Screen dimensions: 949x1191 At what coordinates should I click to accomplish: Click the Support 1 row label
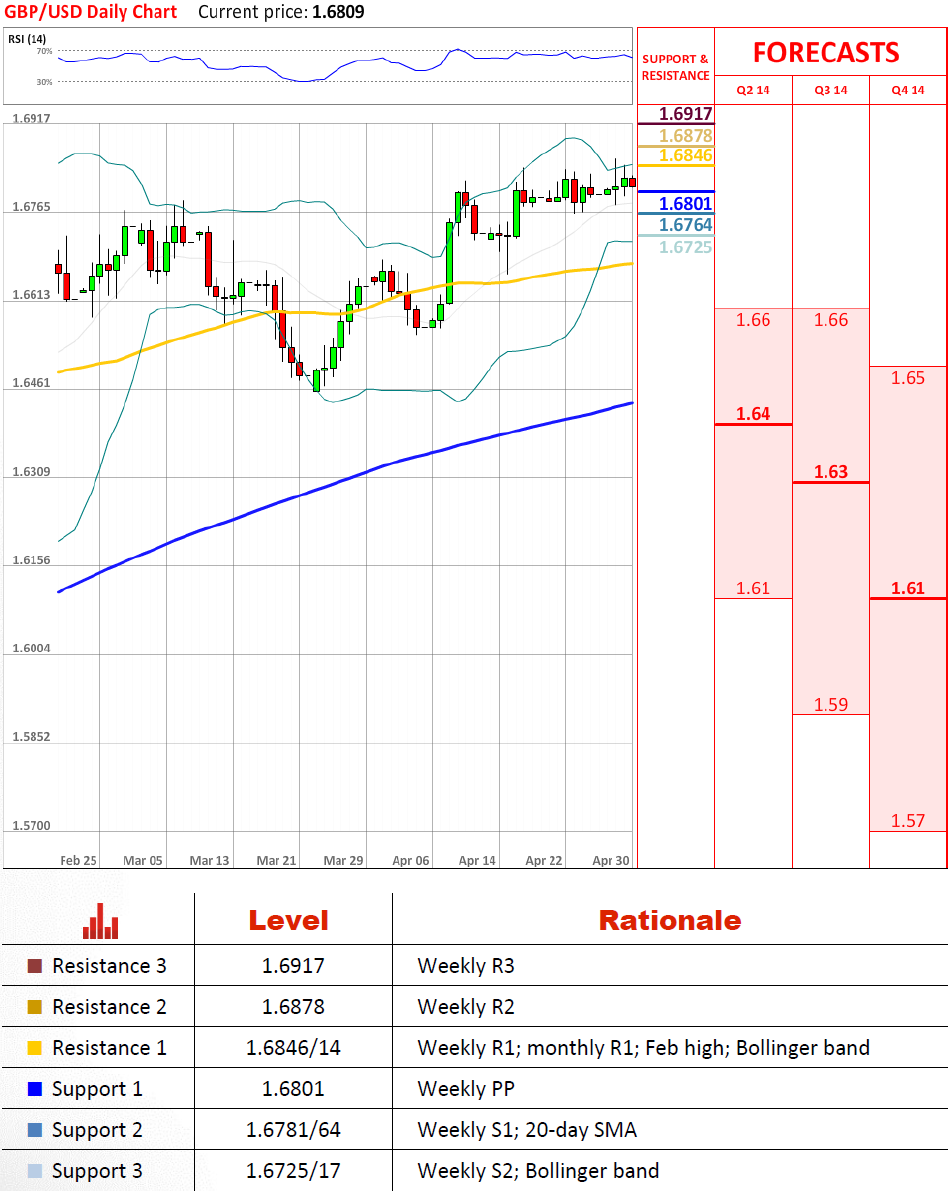97,1089
